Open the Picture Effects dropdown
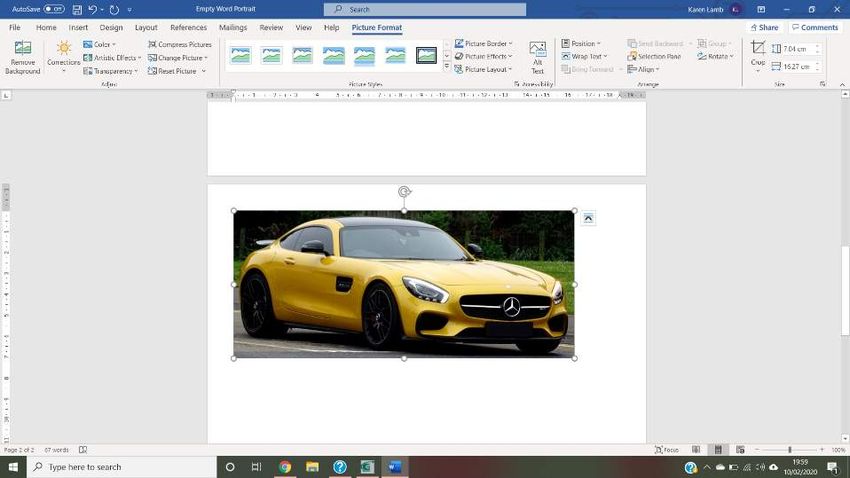The image size is (850, 478). [483, 56]
